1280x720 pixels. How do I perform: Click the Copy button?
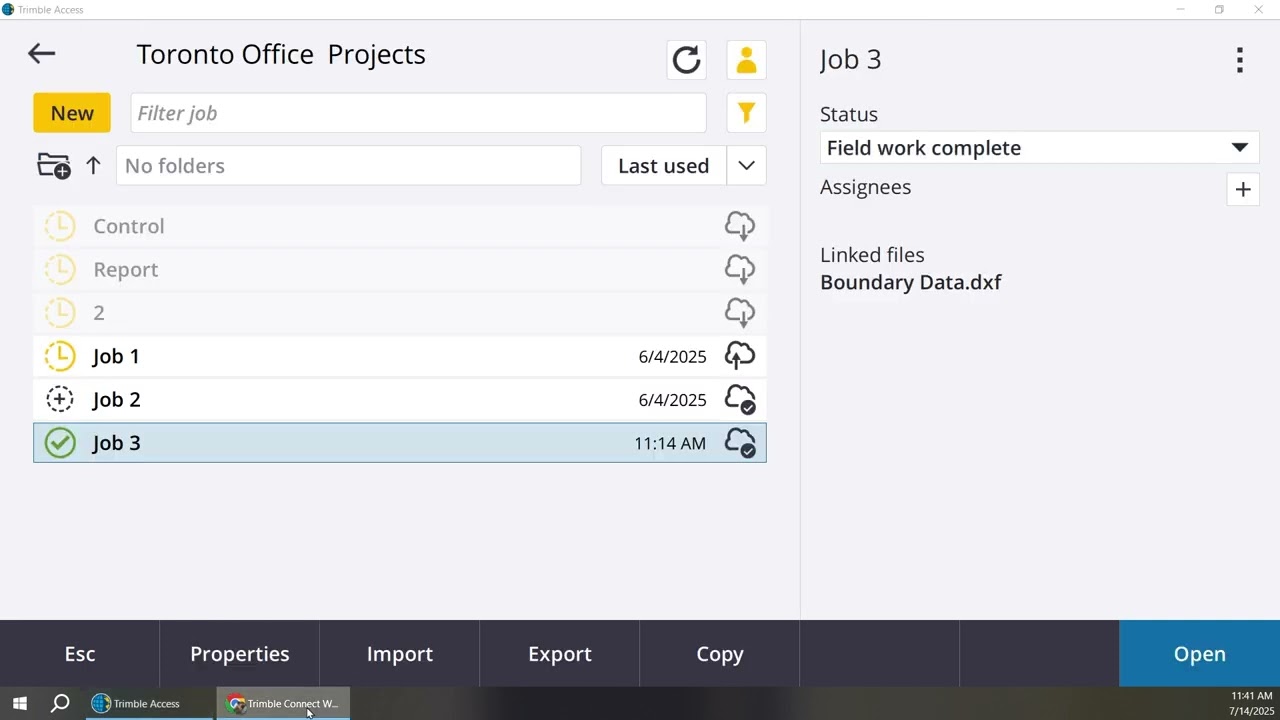click(x=720, y=654)
